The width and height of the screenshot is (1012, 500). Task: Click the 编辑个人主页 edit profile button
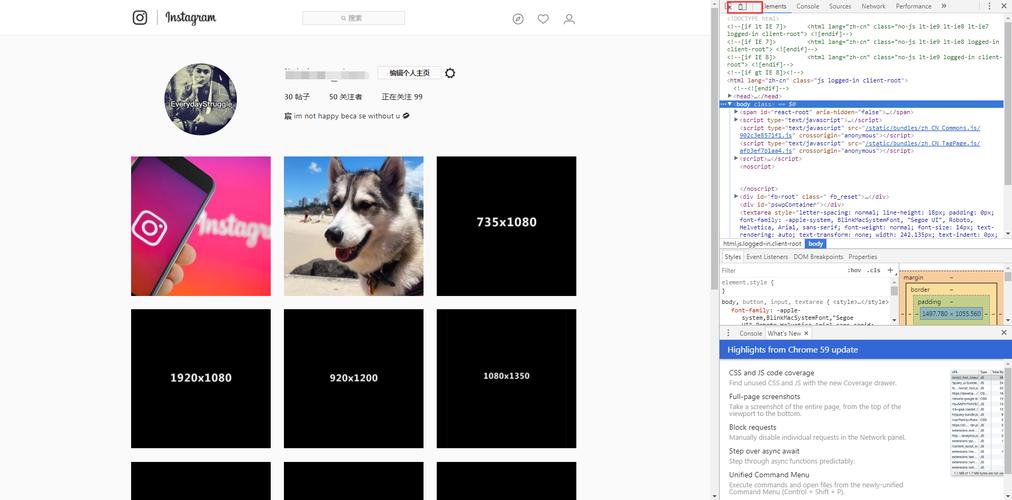pos(409,73)
